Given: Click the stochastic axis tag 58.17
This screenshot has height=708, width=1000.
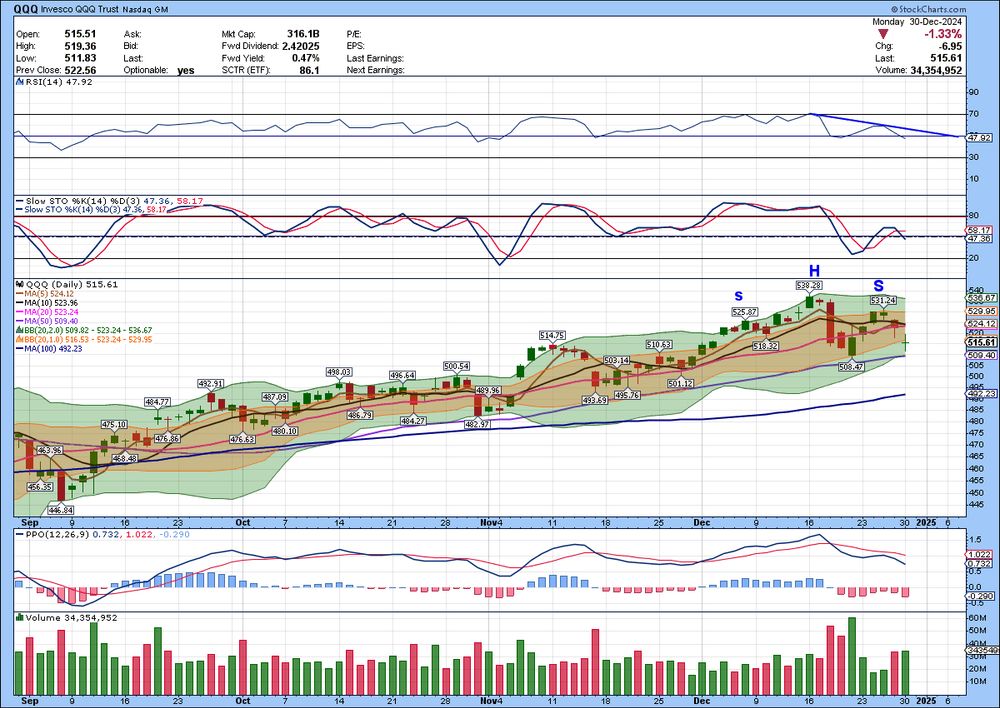Looking at the screenshot, I should click(979, 230).
